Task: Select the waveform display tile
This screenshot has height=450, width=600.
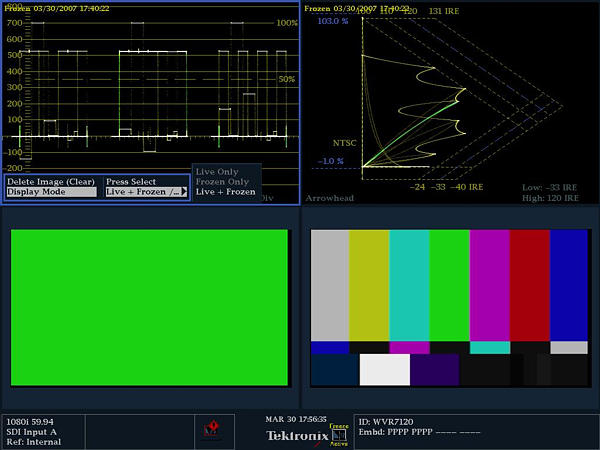Action: pyautogui.click(x=150, y=80)
